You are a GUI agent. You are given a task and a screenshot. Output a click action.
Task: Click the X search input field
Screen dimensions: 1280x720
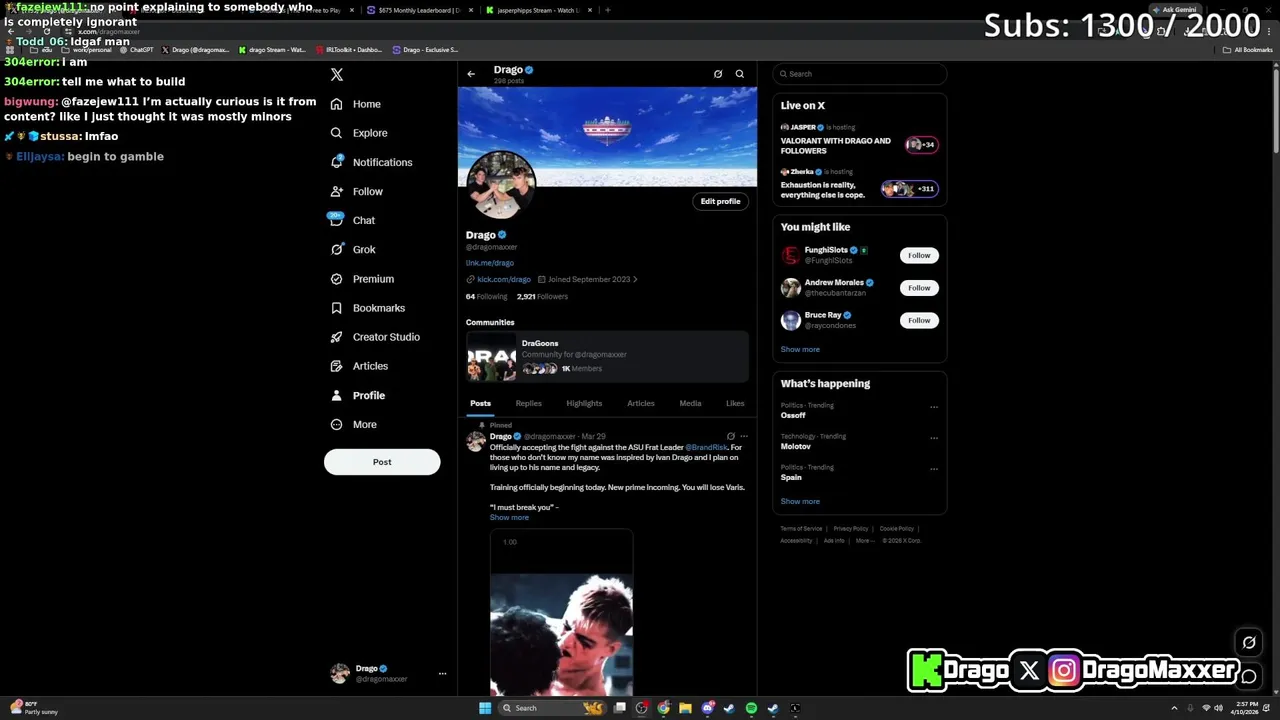[x=860, y=74]
